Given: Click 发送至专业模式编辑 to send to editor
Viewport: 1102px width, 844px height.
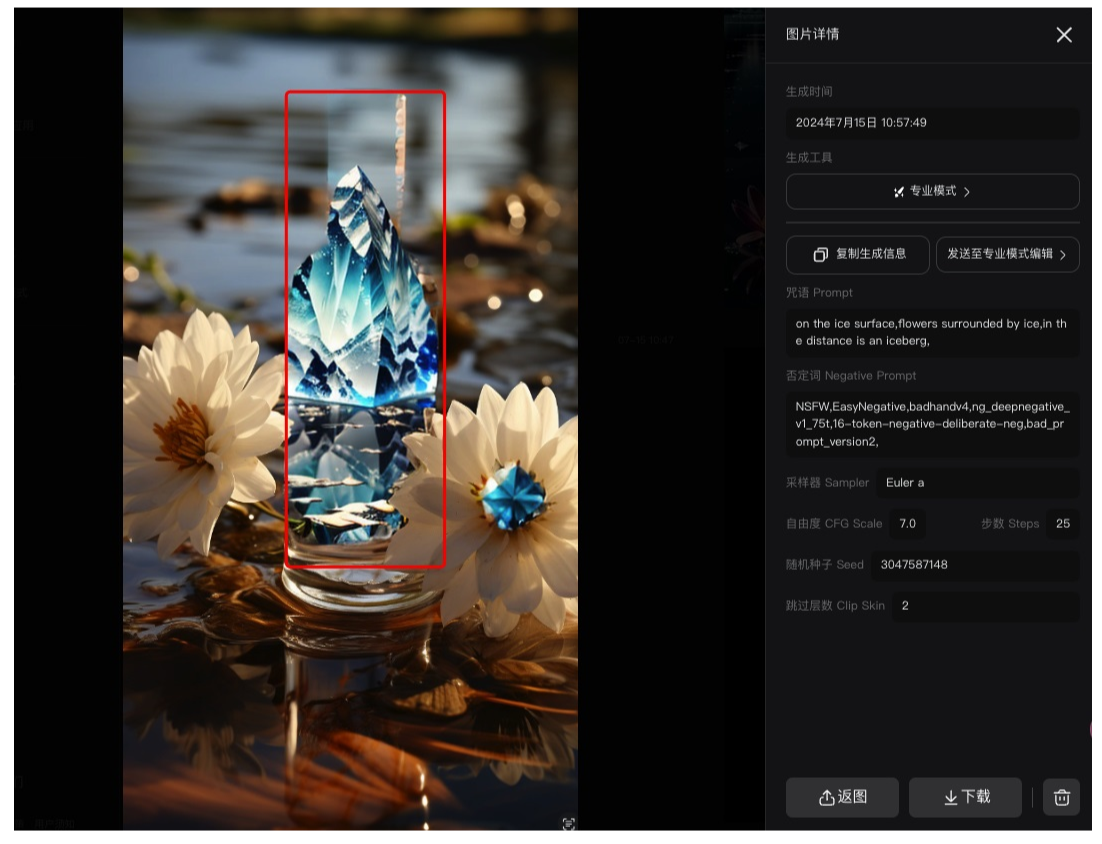Looking at the screenshot, I should pyautogui.click(x=1007, y=254).
